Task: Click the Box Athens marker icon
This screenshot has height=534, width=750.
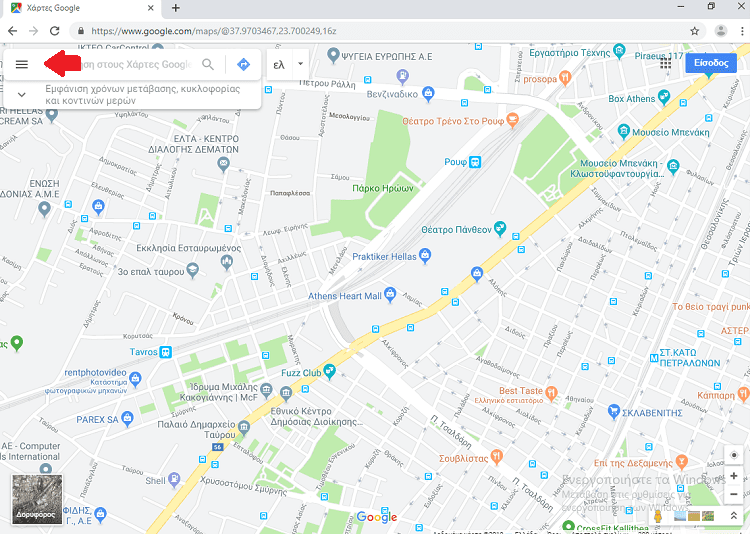Action: coord(664,98)
